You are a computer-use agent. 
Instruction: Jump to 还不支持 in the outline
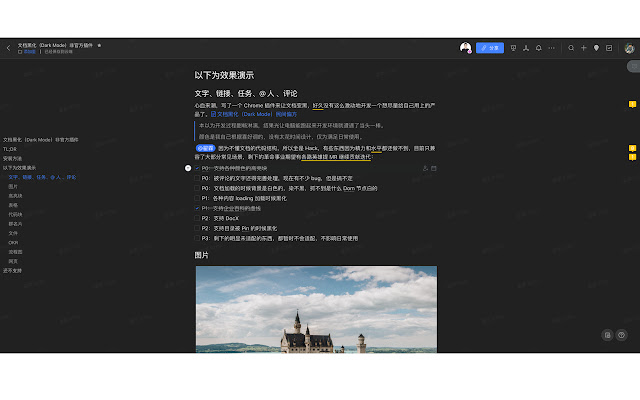[x=12, y=271]
